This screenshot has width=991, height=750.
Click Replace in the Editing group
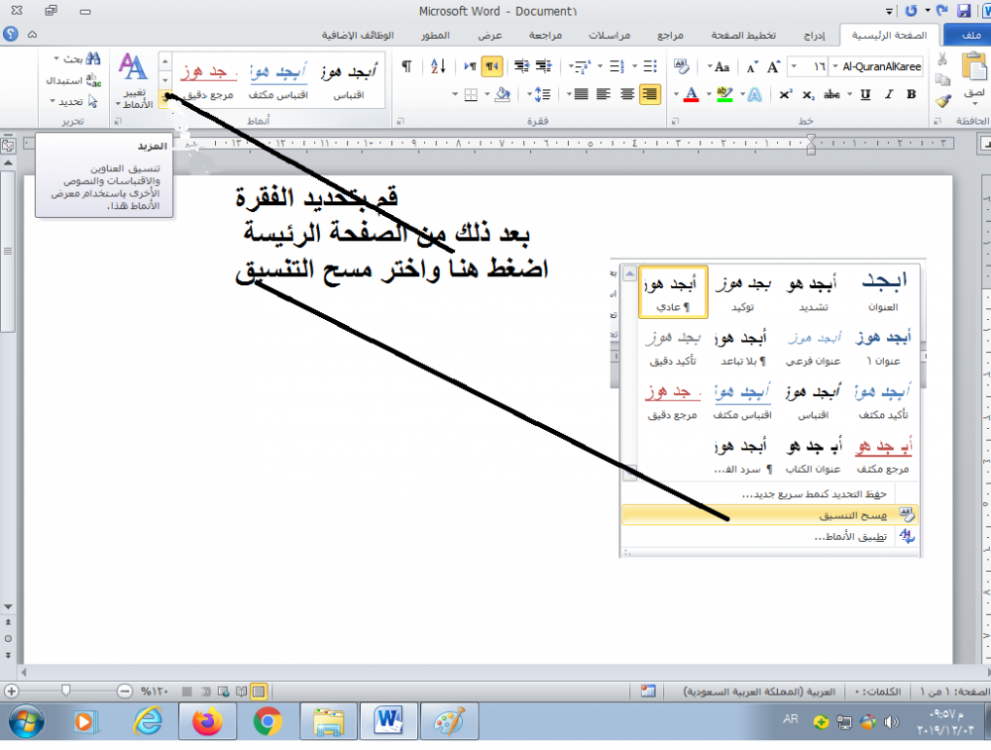coord(73,80)
